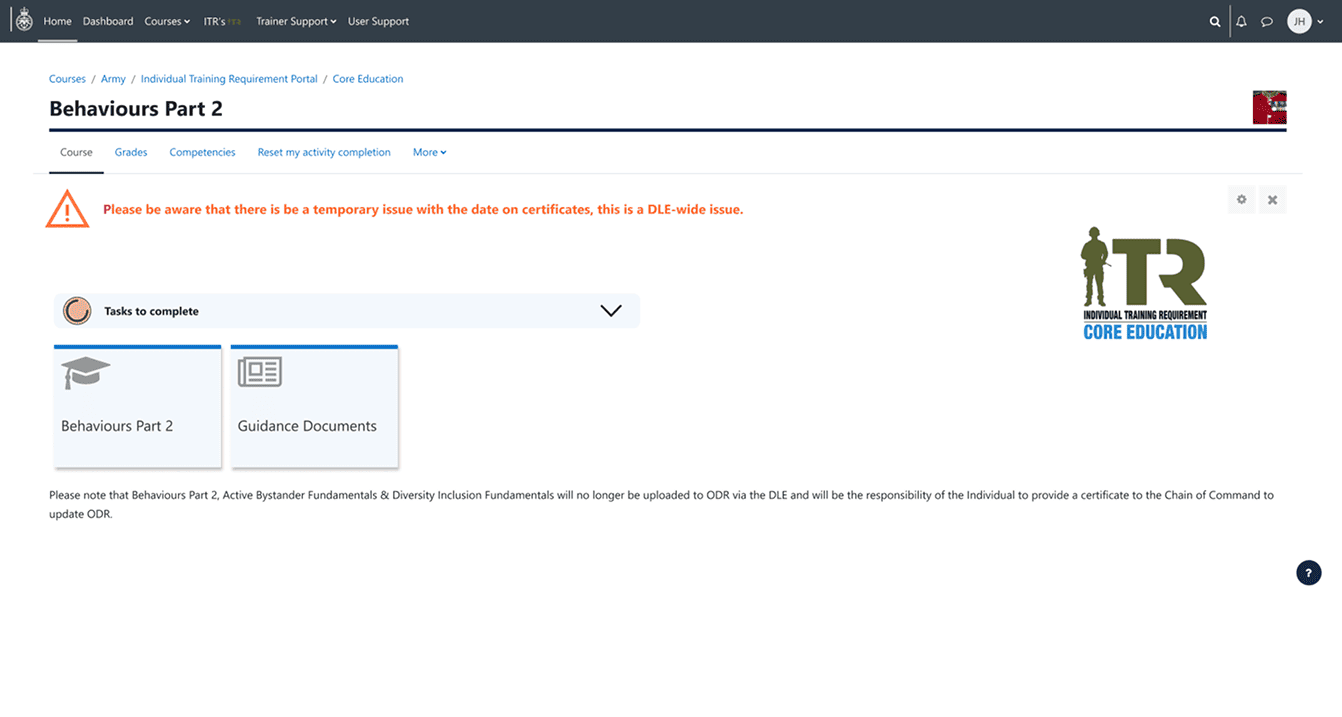Open the messages speech bubble icon
The image size is (1342, 717).
(1266, 21)
